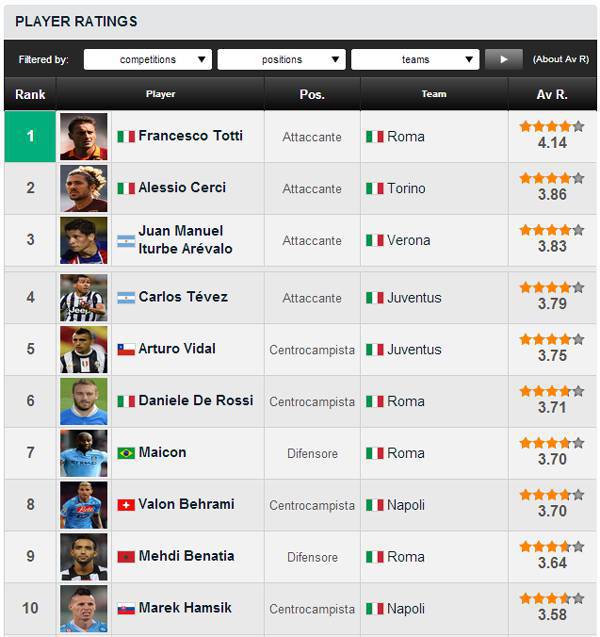
Task: Open the About Av R link
Action: point(560,60)
